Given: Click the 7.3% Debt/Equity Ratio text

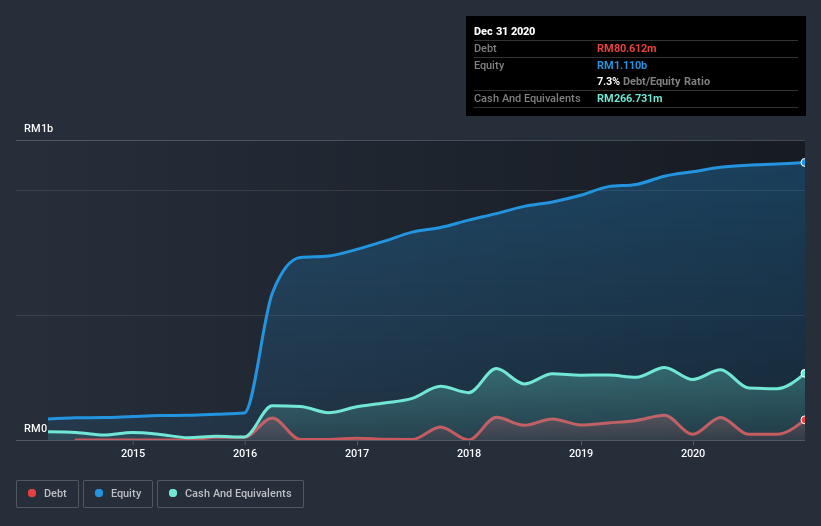Looking at the screenshot, I should pyautogui.click(x=653, y=81).
